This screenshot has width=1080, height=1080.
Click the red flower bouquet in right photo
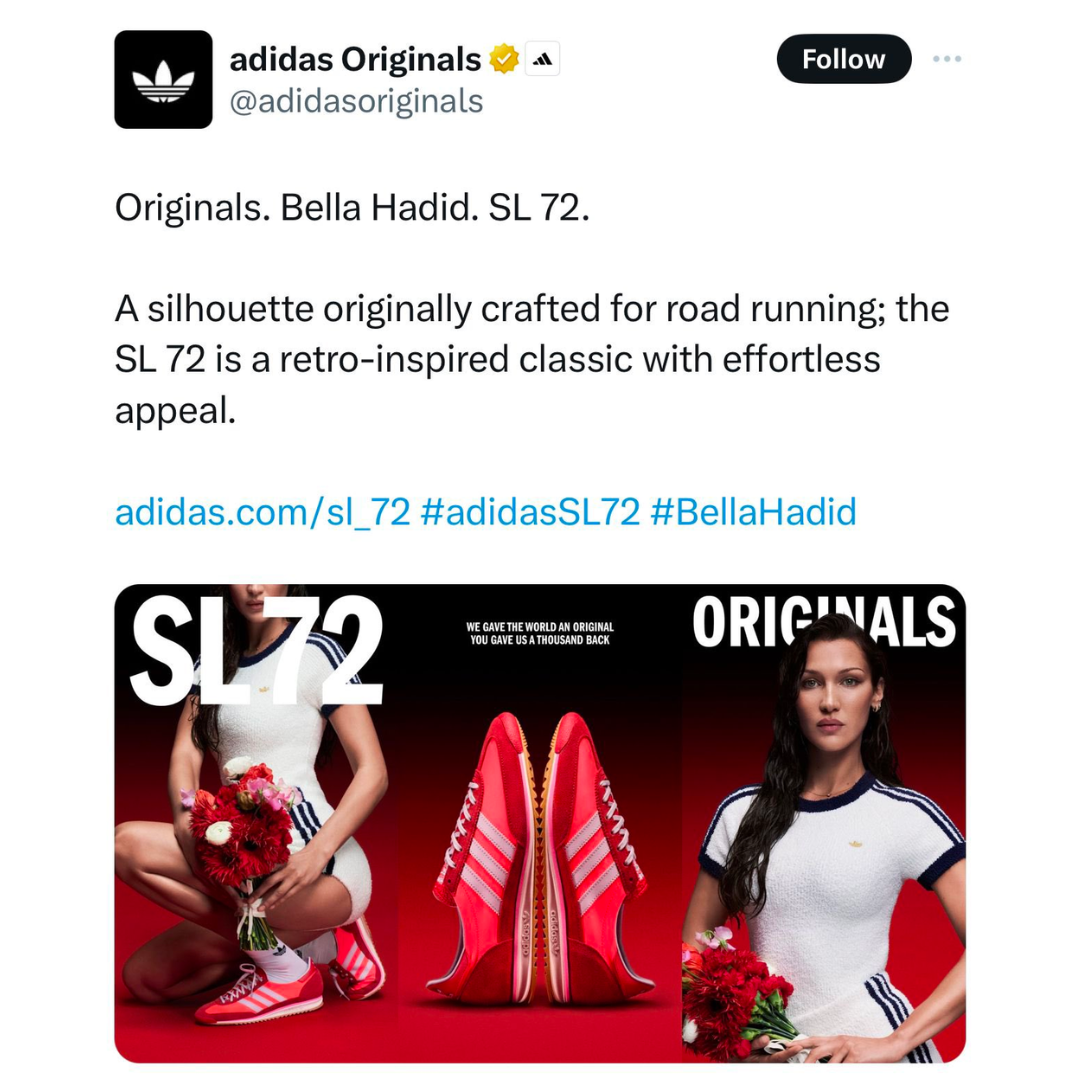point(736,993)
